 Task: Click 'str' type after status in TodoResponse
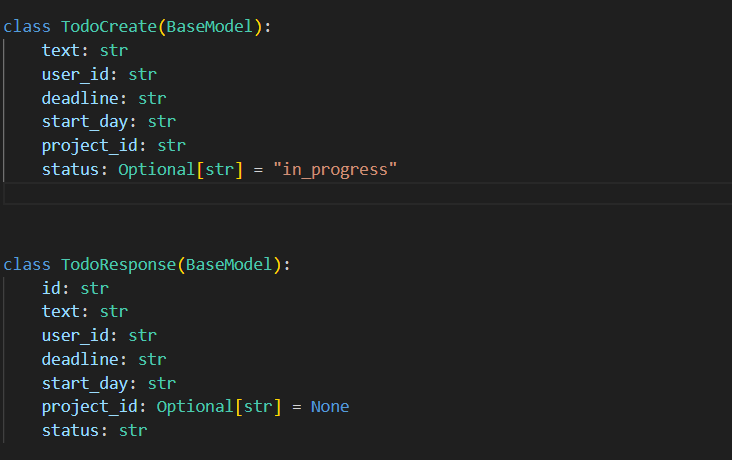pyautogui.click(x=133, y=431)
